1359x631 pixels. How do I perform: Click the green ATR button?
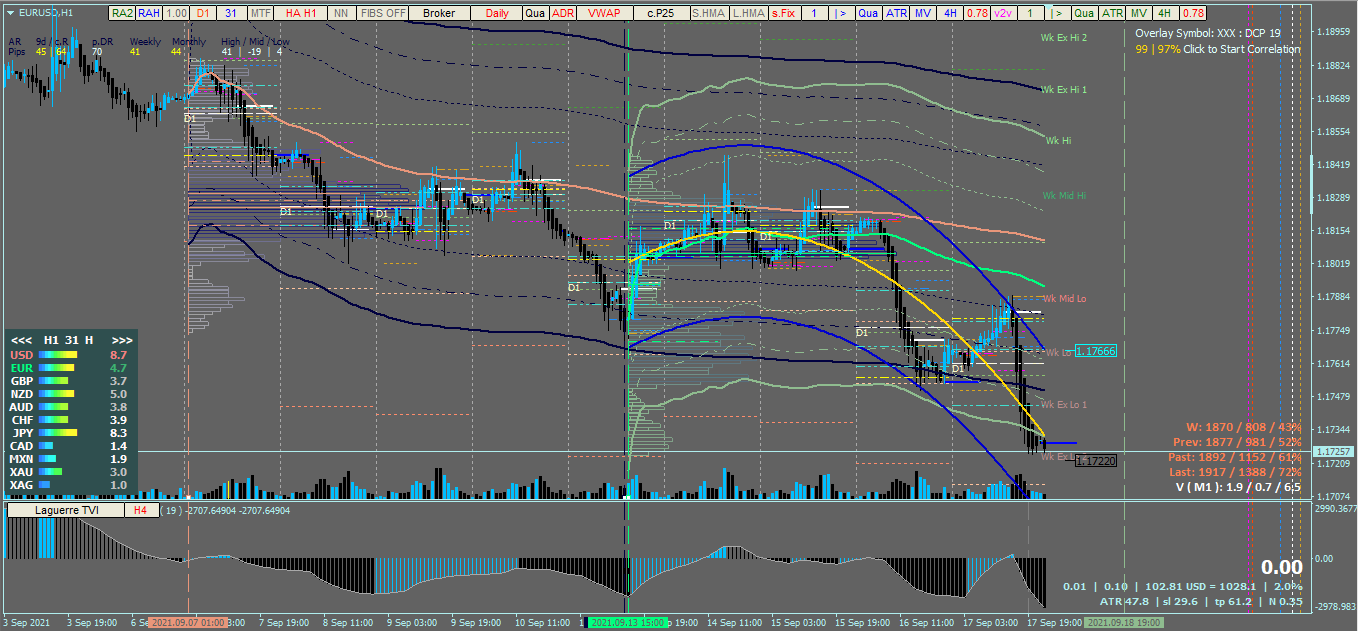(x=1112, y=13)
